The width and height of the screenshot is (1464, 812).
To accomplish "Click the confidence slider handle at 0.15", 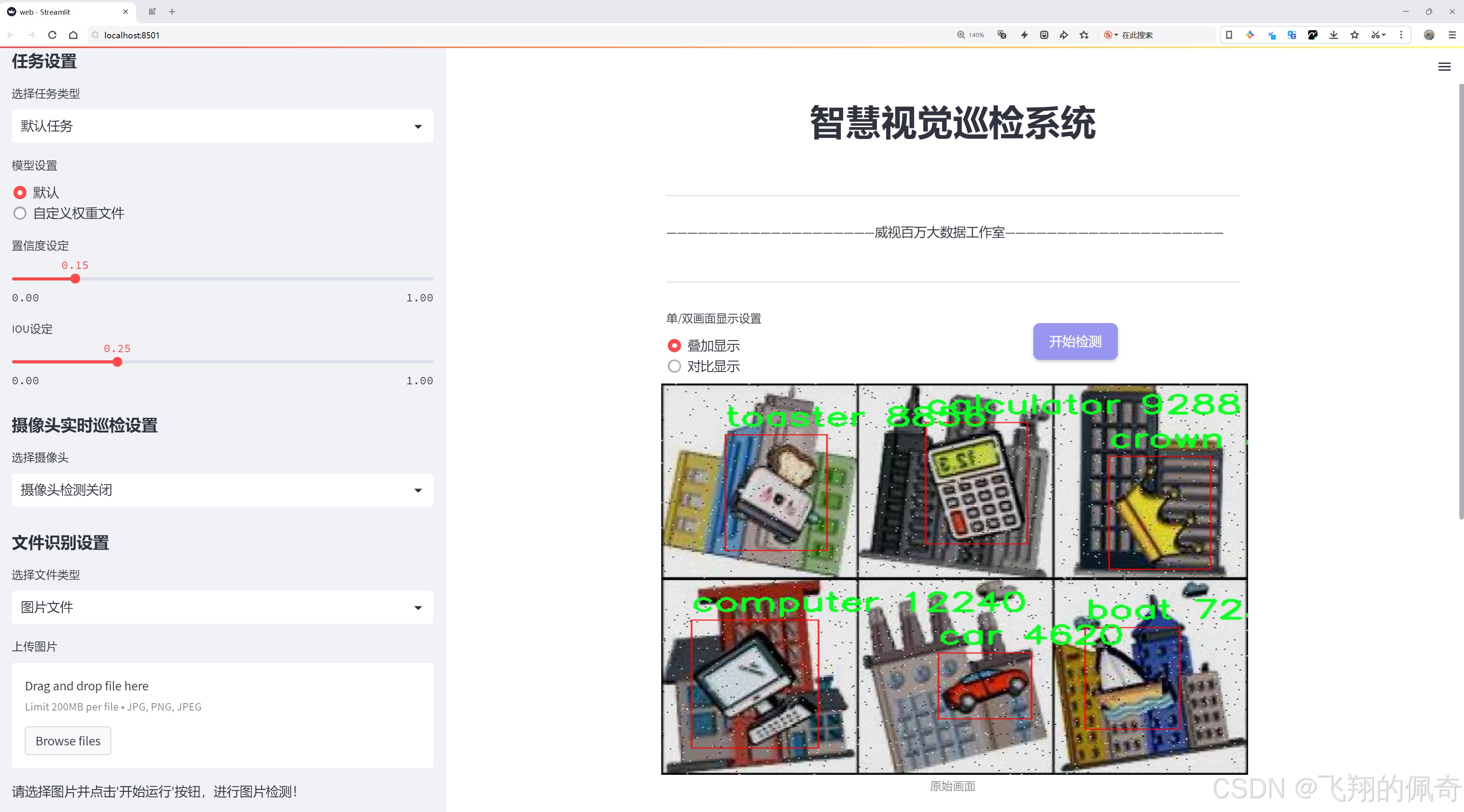I will click(x=75, y=279).
